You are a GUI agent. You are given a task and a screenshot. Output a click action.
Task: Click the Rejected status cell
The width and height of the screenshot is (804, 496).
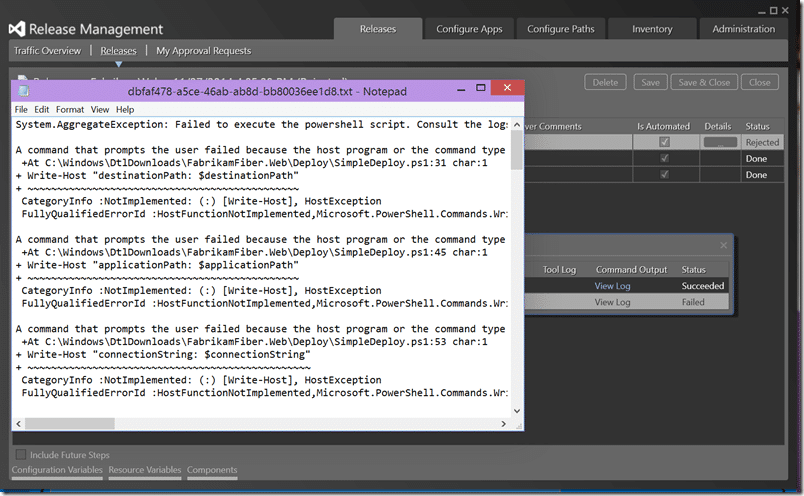tap(762, 143)
